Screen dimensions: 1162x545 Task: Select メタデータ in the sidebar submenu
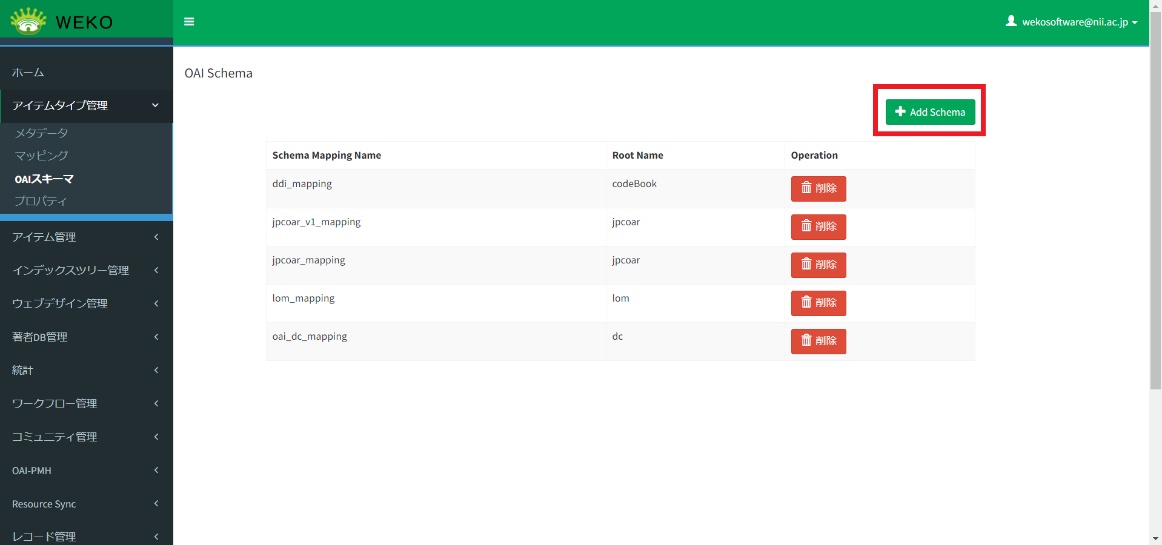[42, 132]
